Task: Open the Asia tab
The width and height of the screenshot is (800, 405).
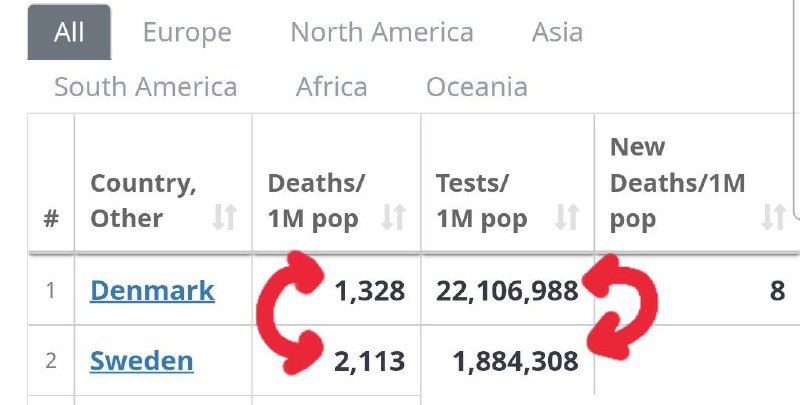Action: tap(557, 32)
